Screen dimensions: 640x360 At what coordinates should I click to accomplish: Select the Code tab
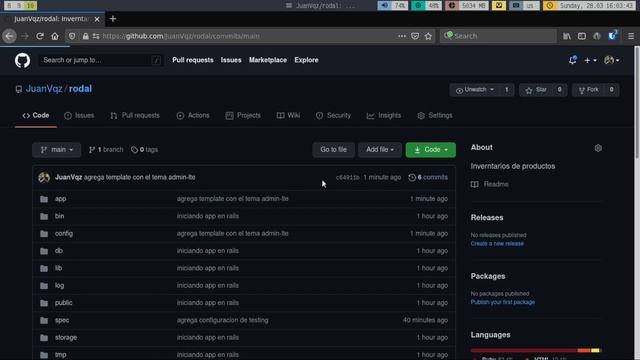pyautogui.click(x=36, y=116)
